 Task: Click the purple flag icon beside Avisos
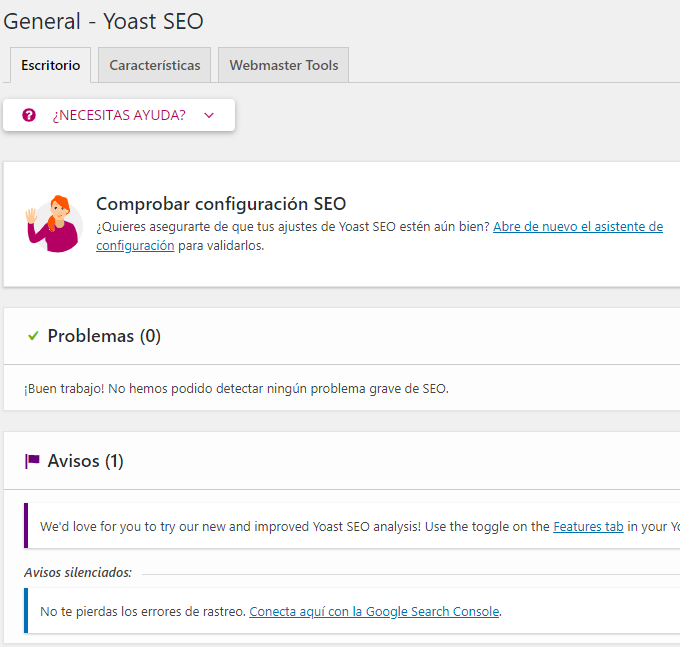[32, 461]
